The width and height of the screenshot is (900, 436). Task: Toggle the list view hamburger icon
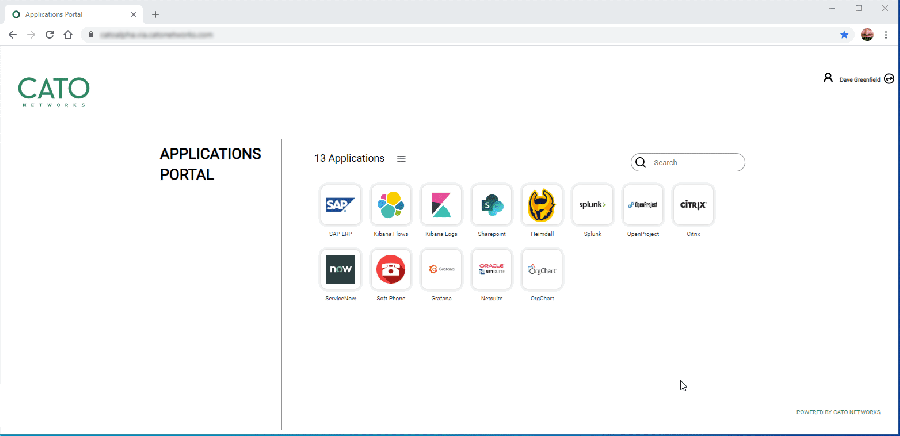click(x=401, y=159)
